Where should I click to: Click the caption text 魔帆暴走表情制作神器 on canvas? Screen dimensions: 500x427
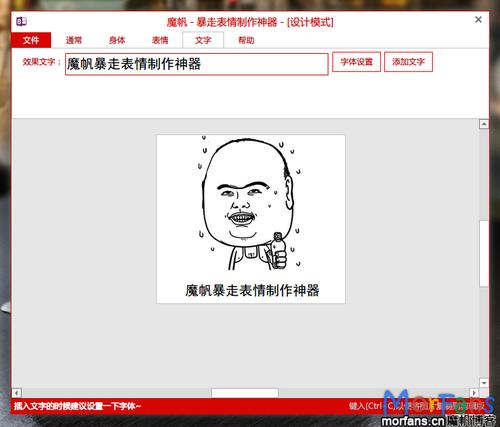click(252, 290)
